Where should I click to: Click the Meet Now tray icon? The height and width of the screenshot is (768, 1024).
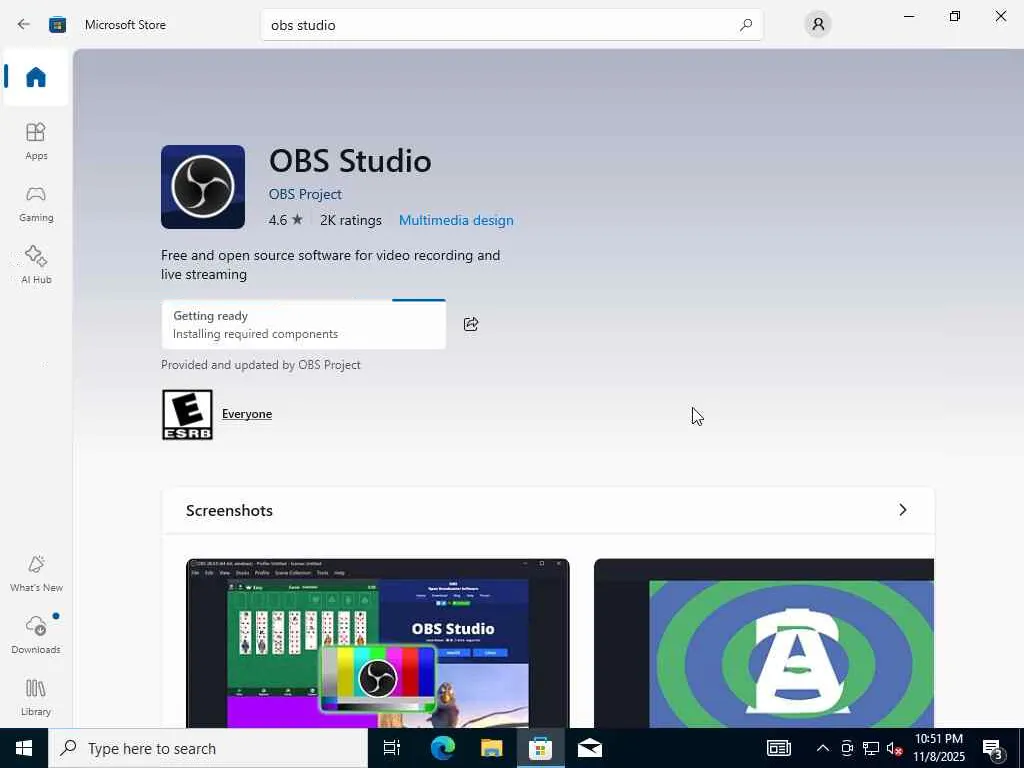click(847, 748)
